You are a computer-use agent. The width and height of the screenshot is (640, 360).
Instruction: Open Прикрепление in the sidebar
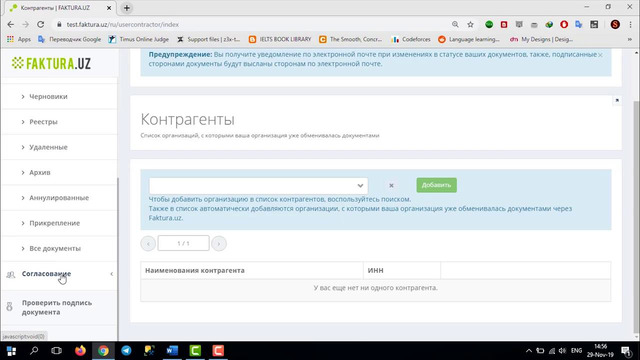point(54,223)
